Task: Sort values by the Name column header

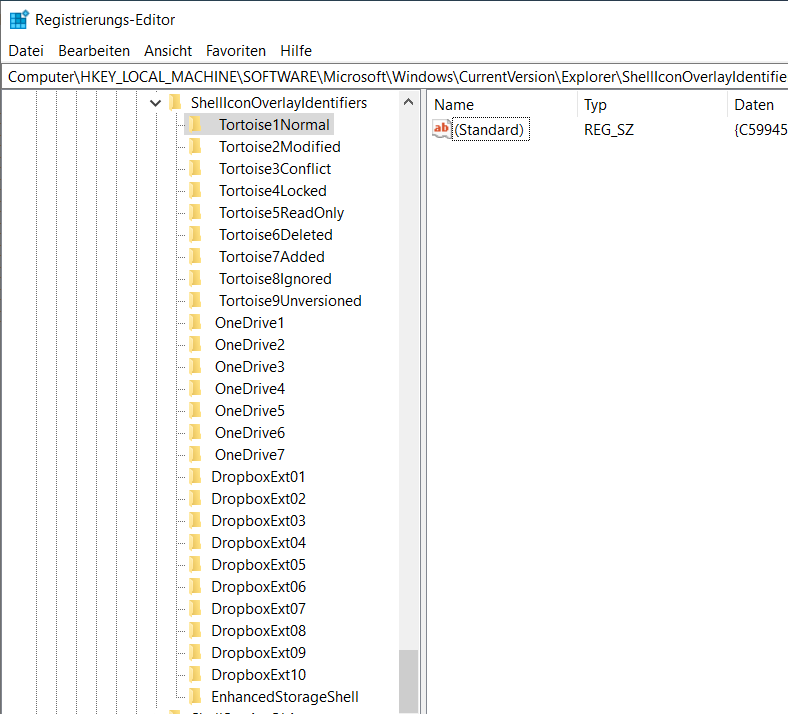Action: 500,105
